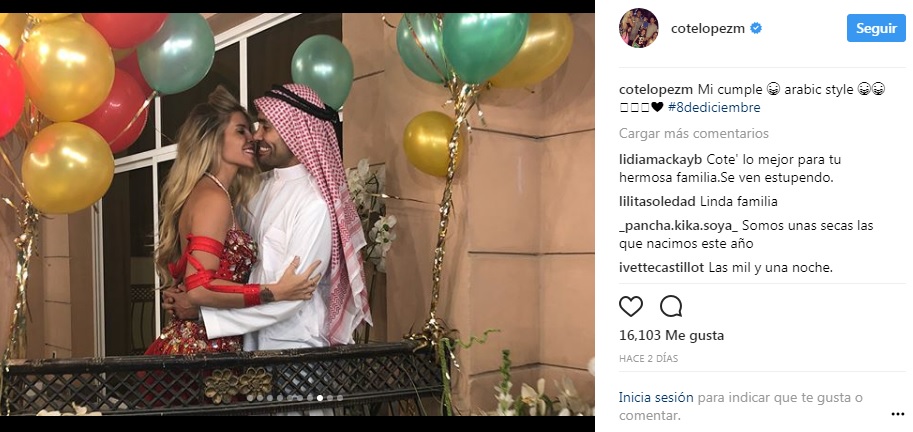Click cotelopezm username in the caption

(x=656, y=90)
